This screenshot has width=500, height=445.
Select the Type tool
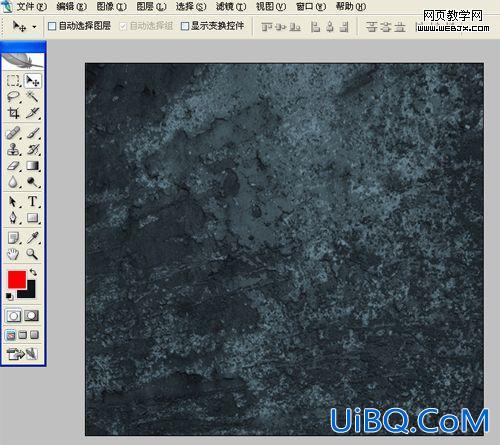pyautogui.click(x=33, y=201)
